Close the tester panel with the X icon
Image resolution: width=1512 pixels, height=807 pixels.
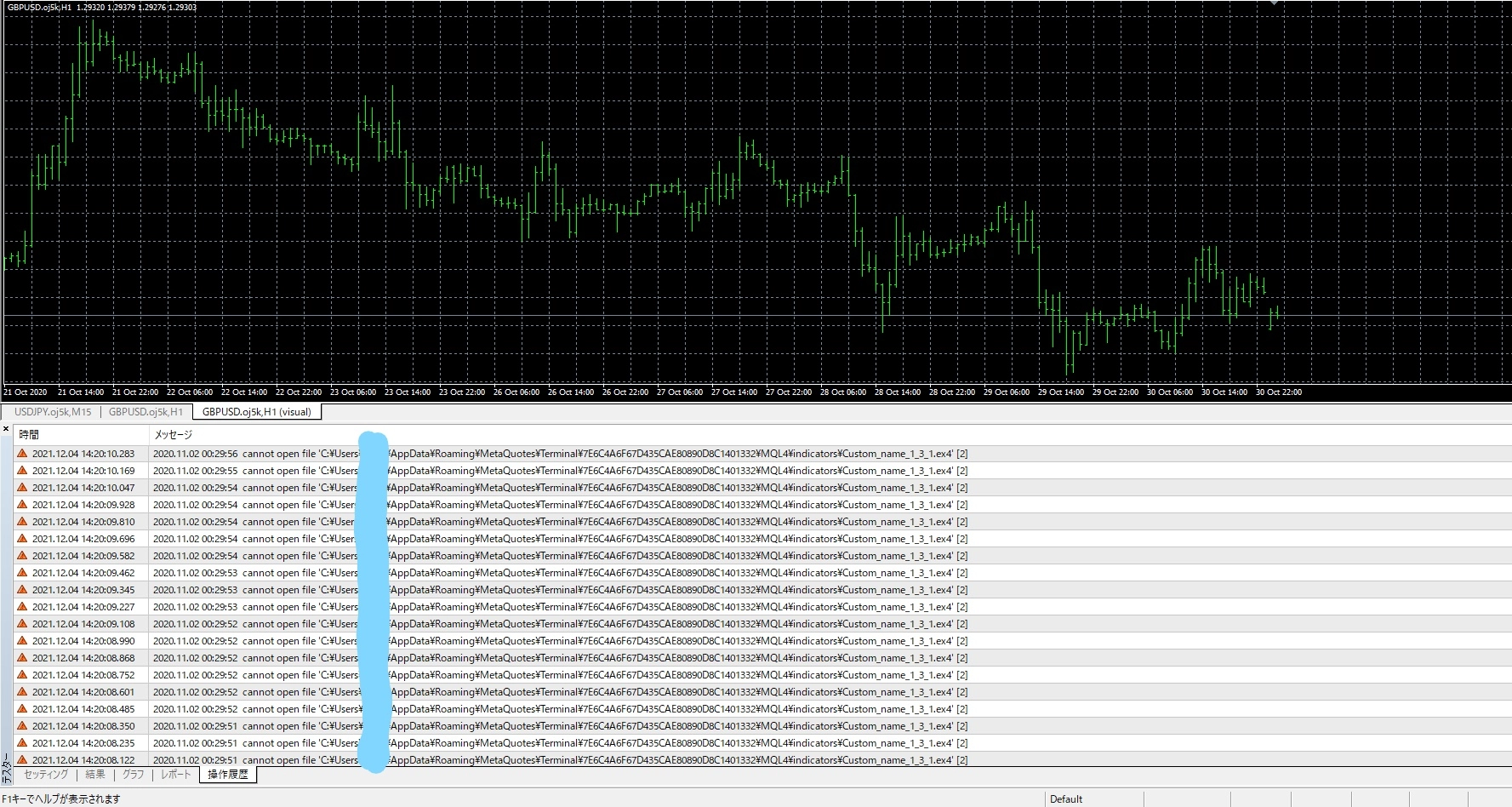(6, 429)
